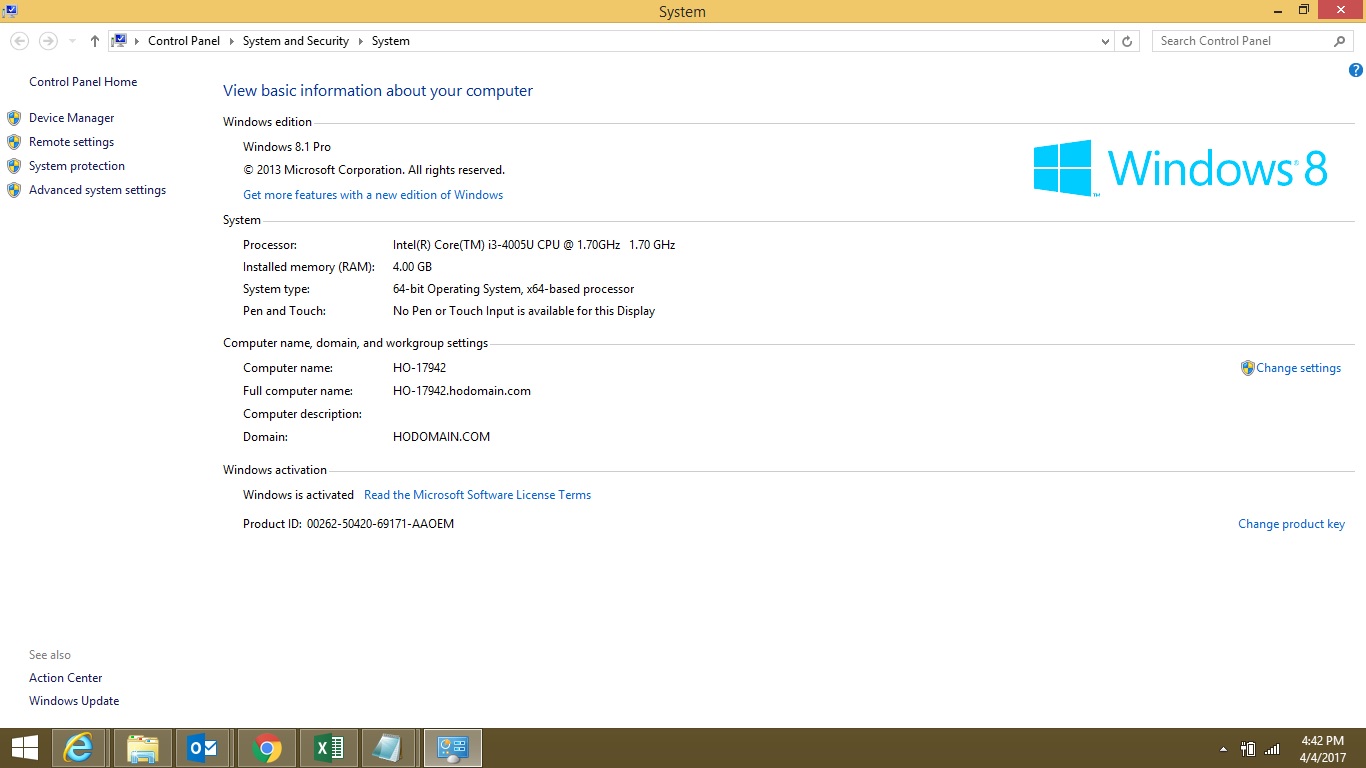Open Action Center link
Screen dimensions: 1366x768
pos(66,678)
